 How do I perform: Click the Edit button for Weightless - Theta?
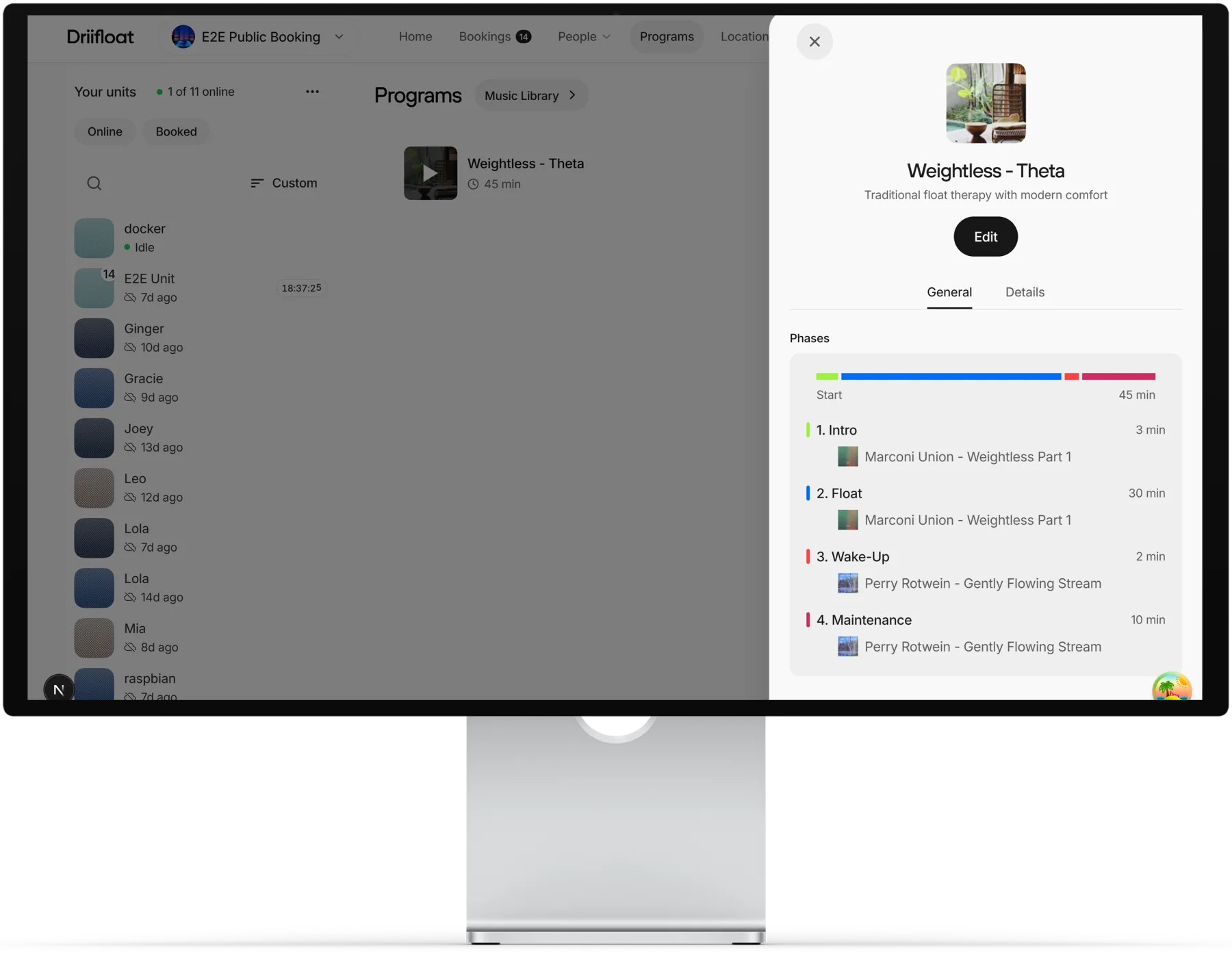coord(985,237)
